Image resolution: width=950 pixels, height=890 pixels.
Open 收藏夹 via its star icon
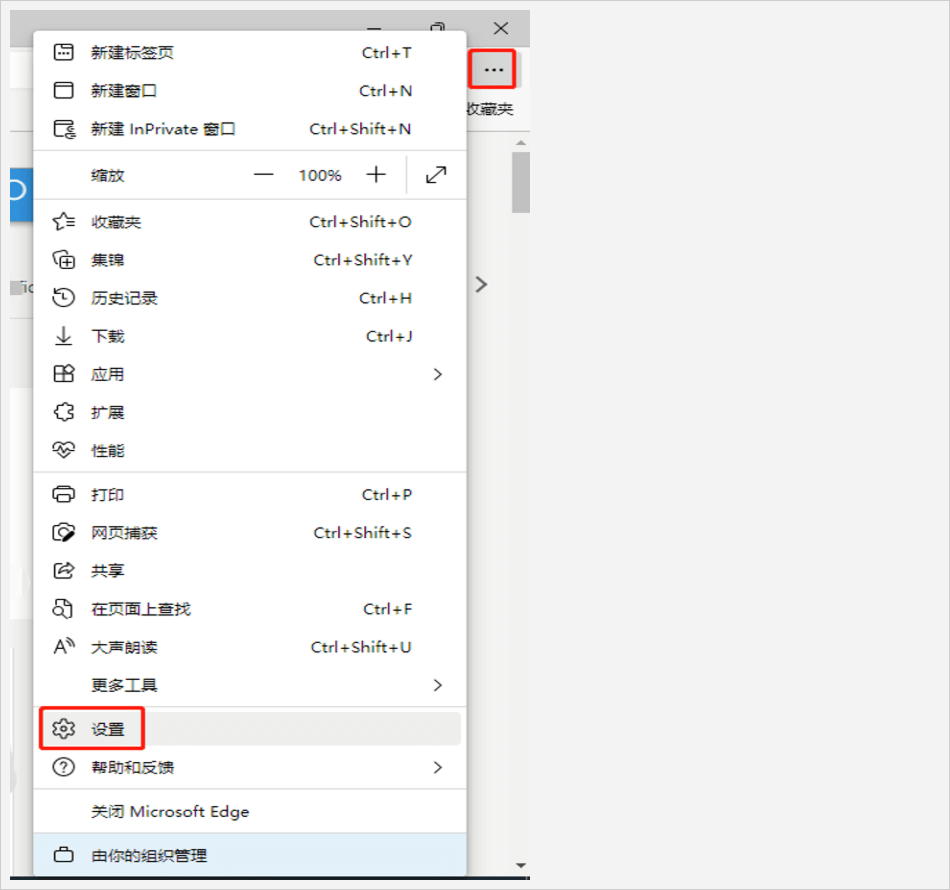point(64,222)
